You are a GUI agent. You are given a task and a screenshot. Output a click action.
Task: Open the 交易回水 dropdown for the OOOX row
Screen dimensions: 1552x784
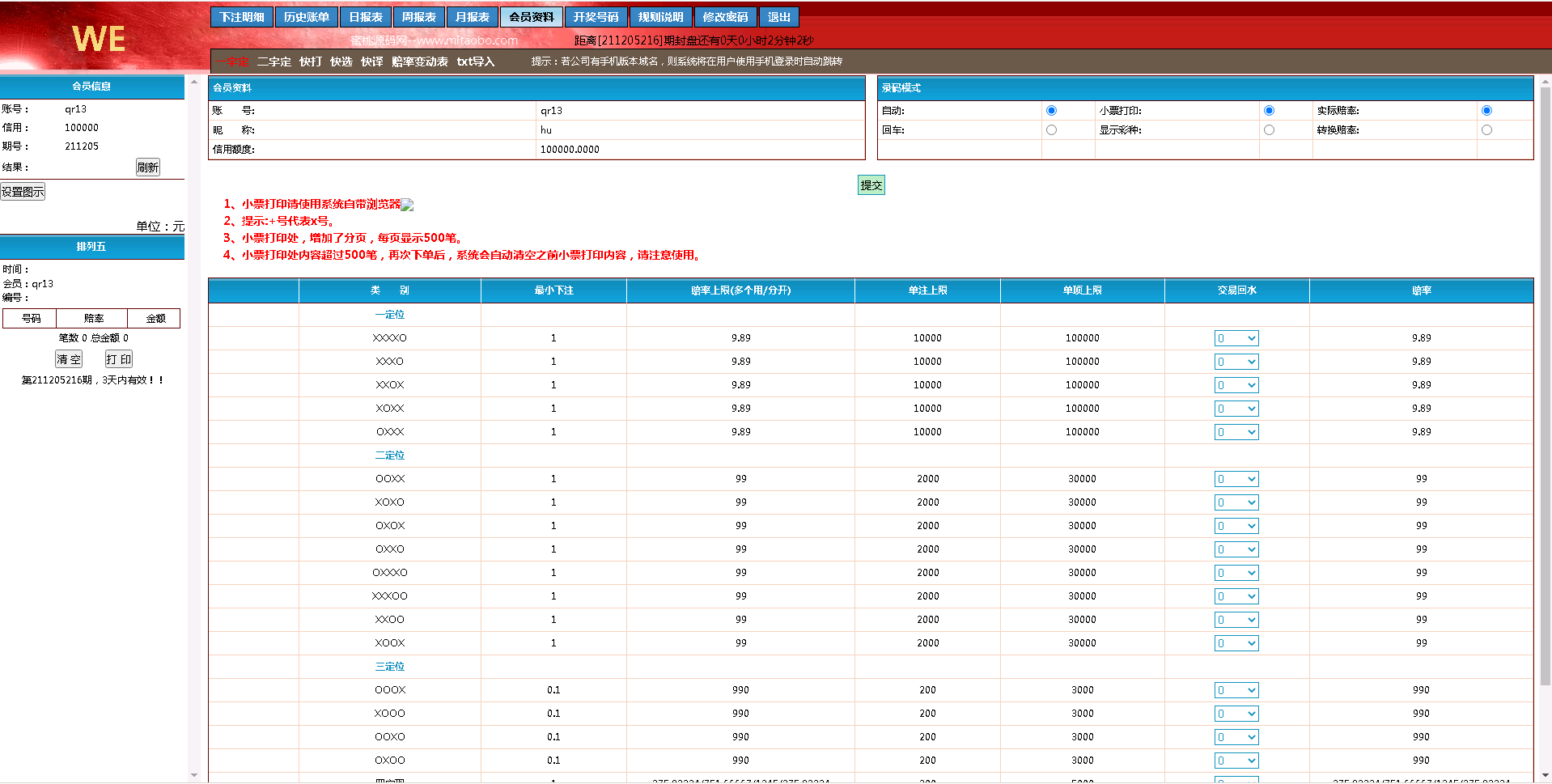coord(1236,691)
